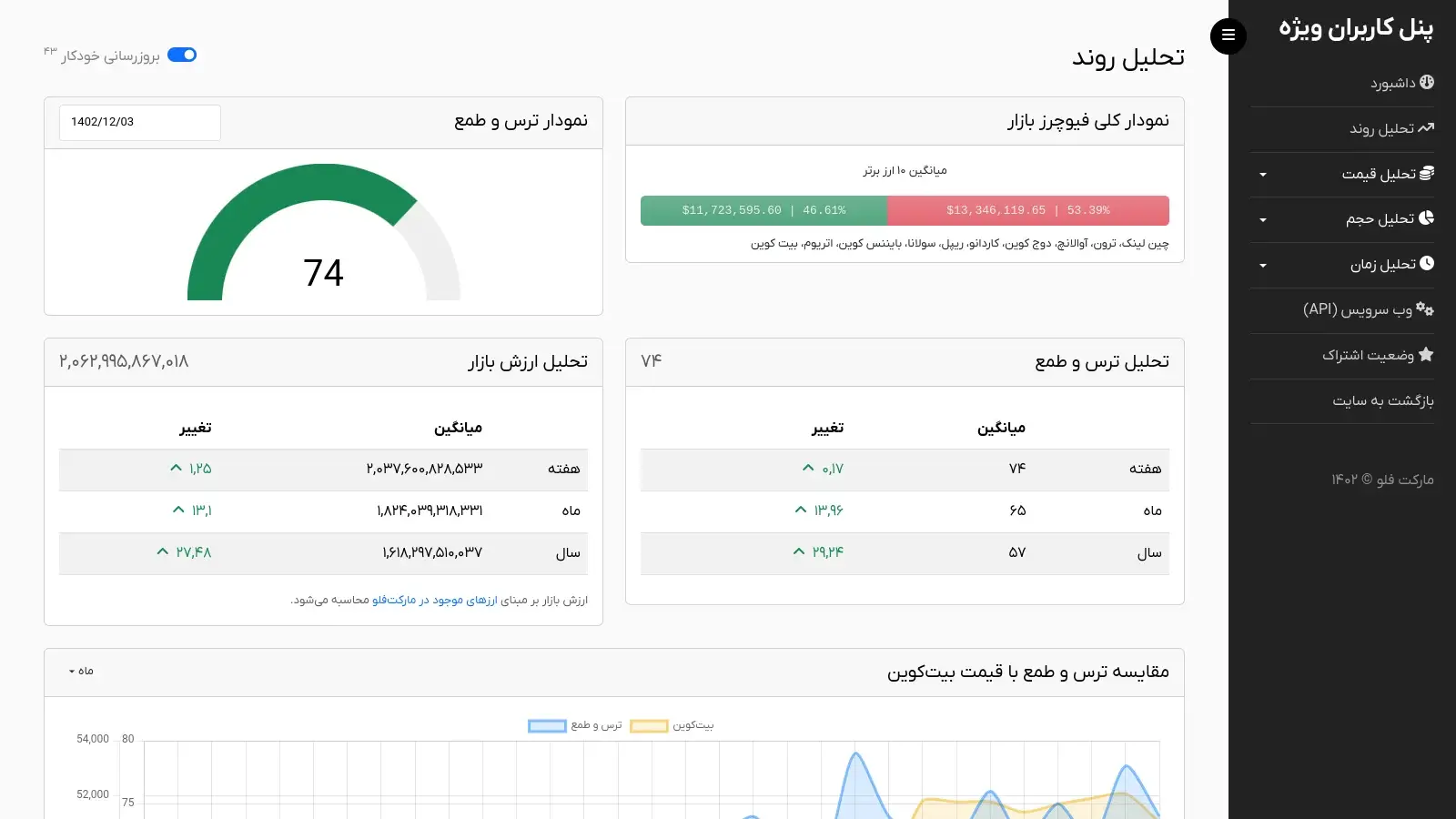This screenshot has width=1456, height=819.
Task: Select تحلیل روند in the sidebar
Action: pyautogui.click(x=1342, y=129)
